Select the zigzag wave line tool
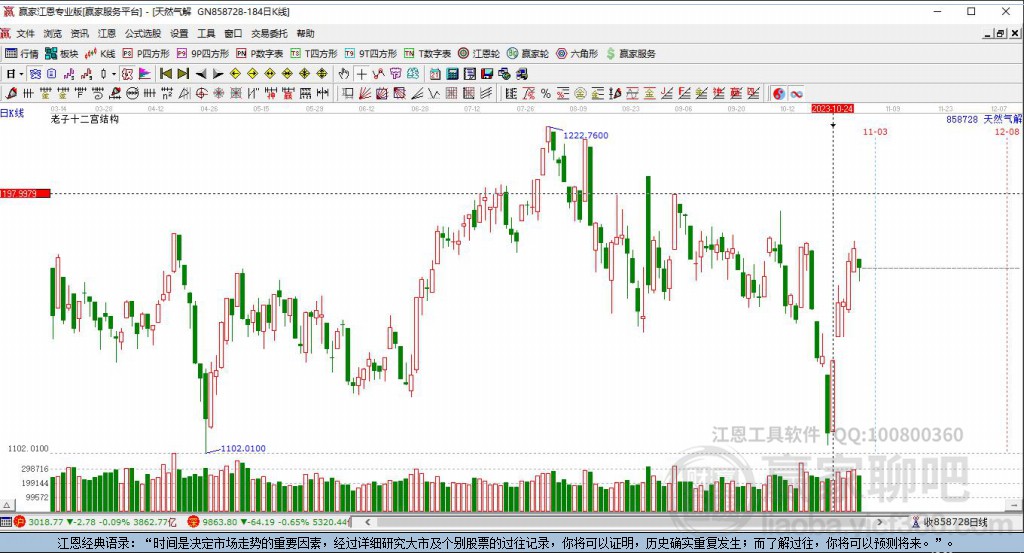 tap(434, 93)
